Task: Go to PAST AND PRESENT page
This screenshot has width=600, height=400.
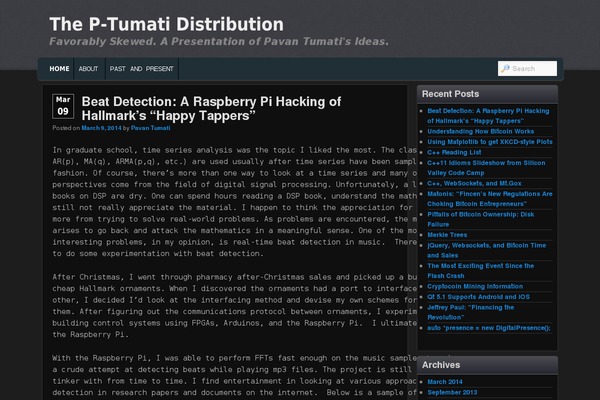Action: [x=142, y=69]
